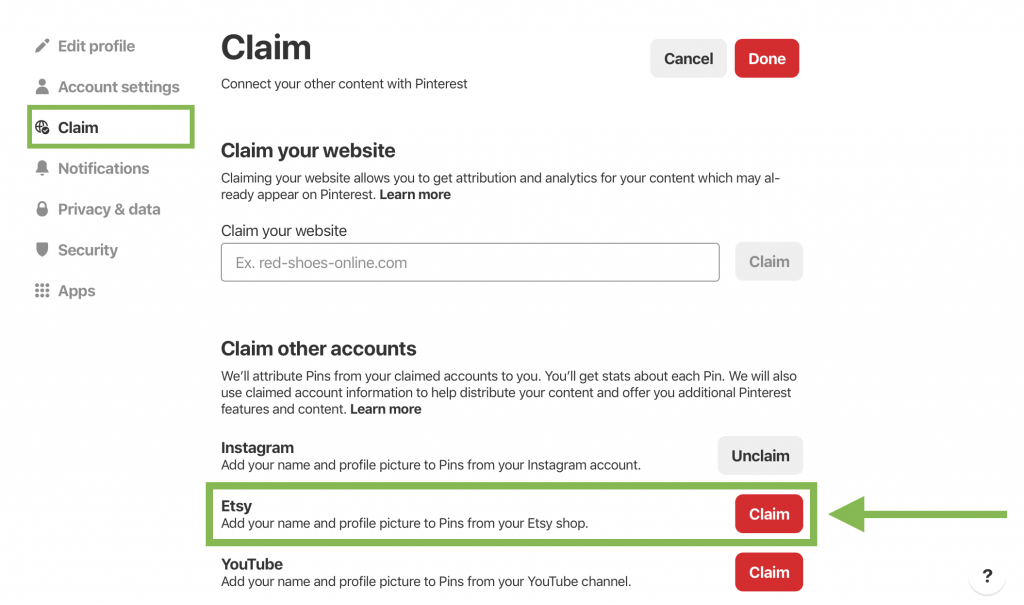Open Learn more under Claim your website

[x=415, y=195]
